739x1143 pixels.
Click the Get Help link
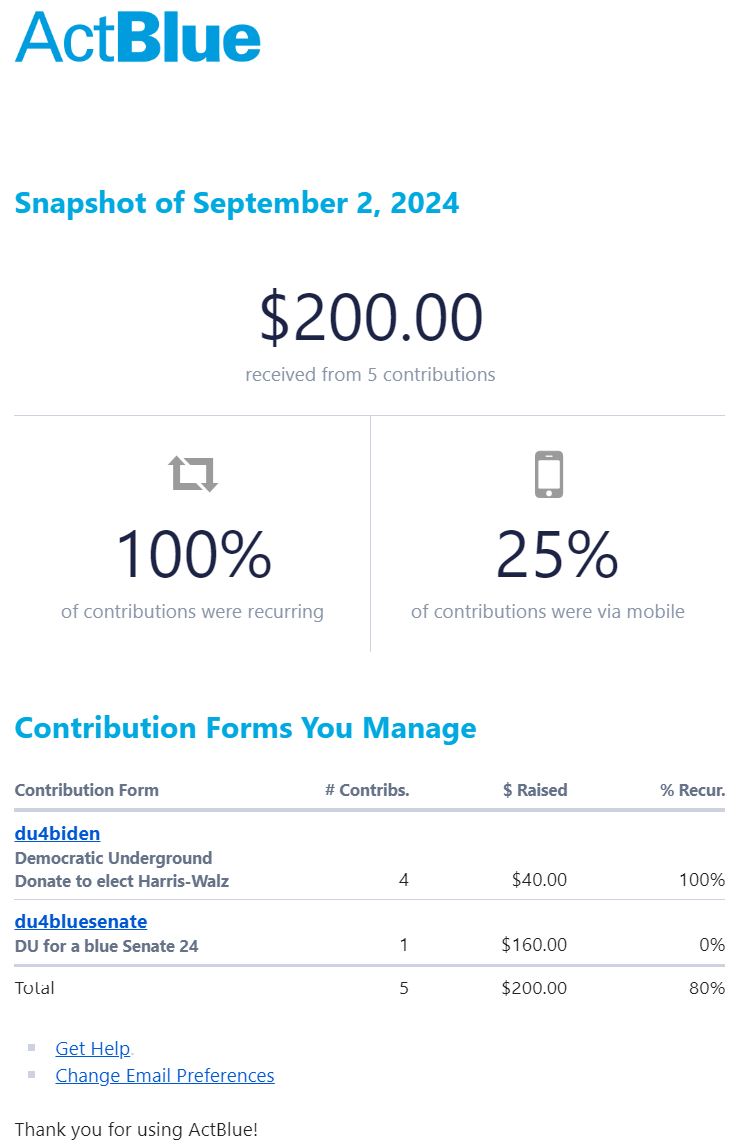click(x=93, y=1048)
